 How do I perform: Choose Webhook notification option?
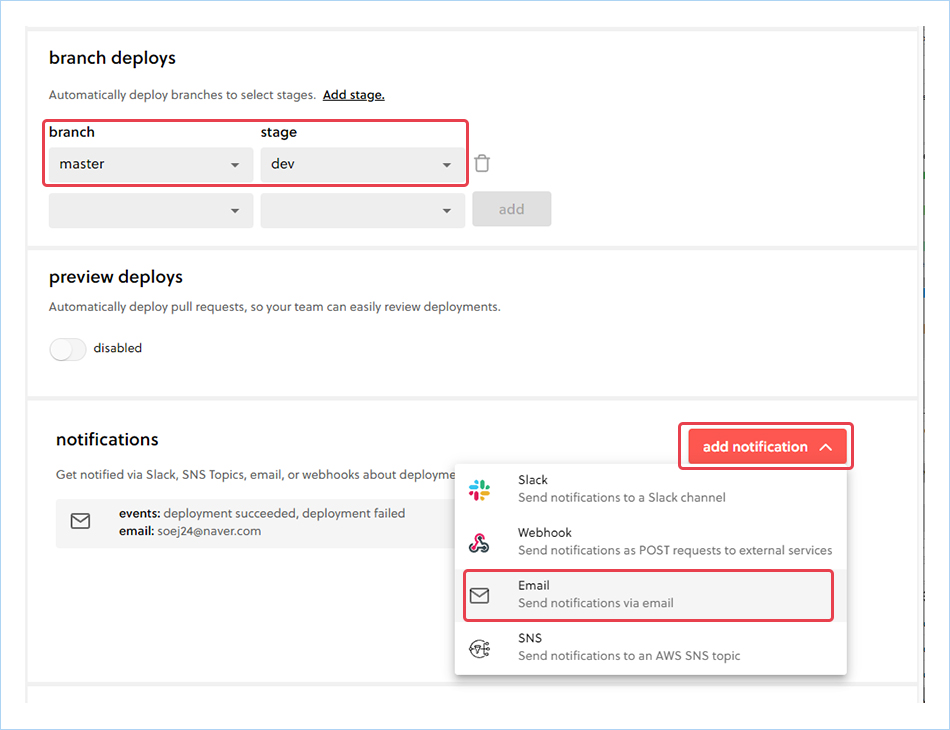pos(650,542)
